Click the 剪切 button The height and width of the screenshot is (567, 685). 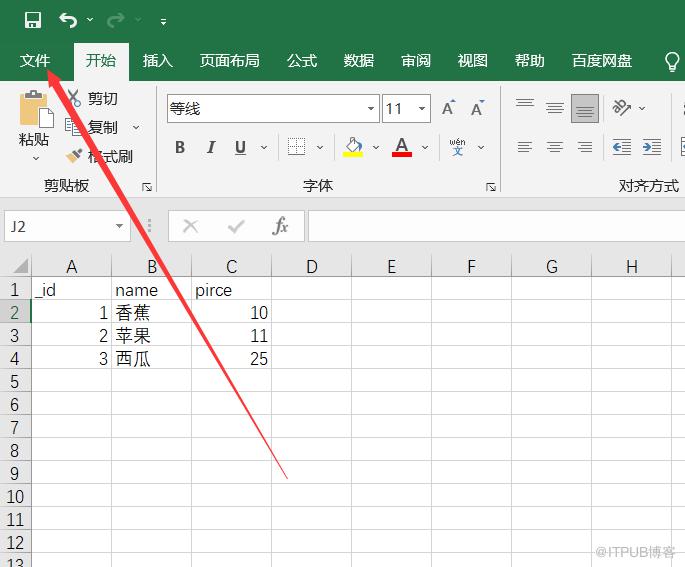(93, 98)
